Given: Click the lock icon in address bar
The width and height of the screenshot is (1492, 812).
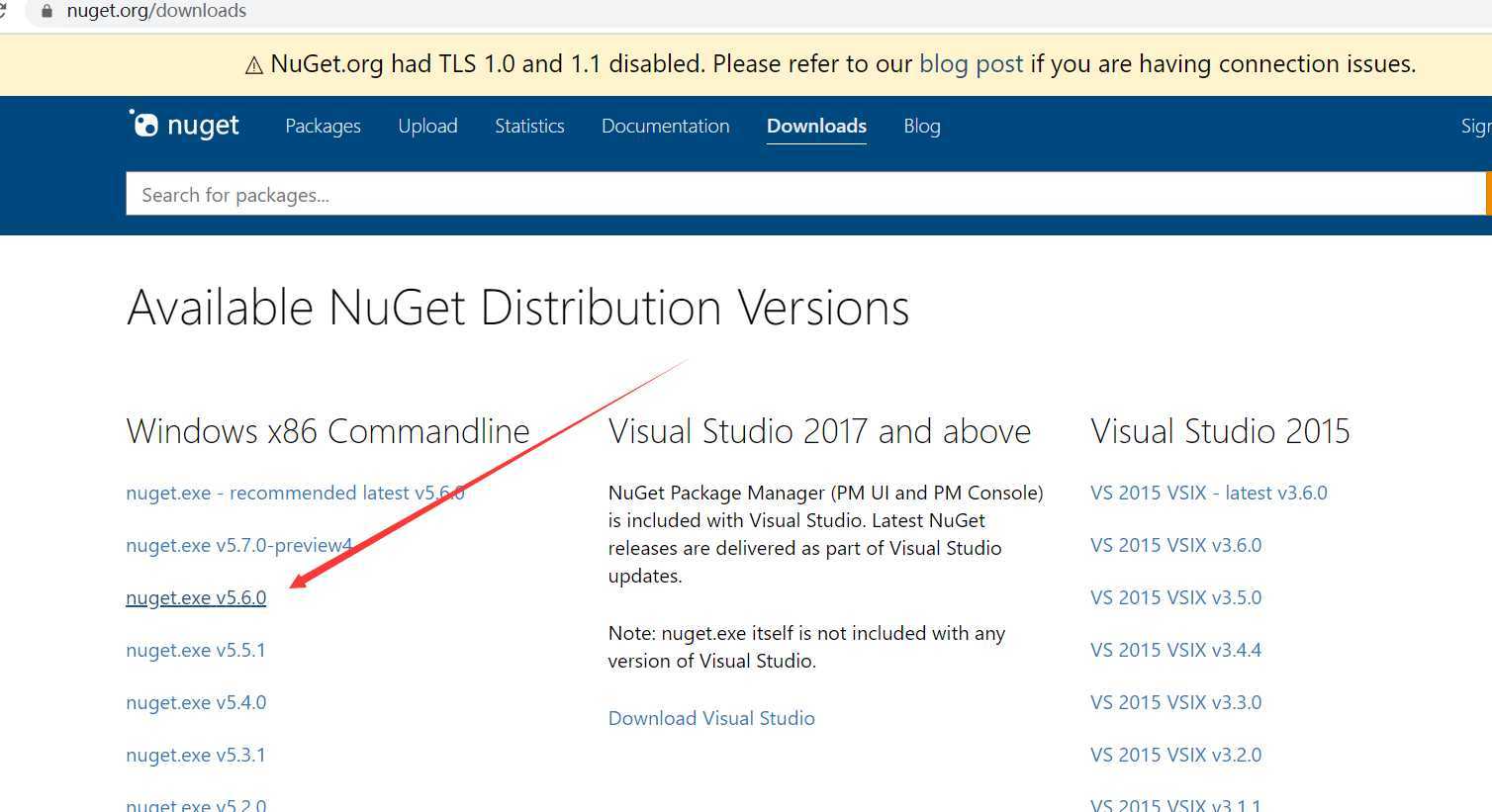Looking at the screenshot, I should coord(47,11).
